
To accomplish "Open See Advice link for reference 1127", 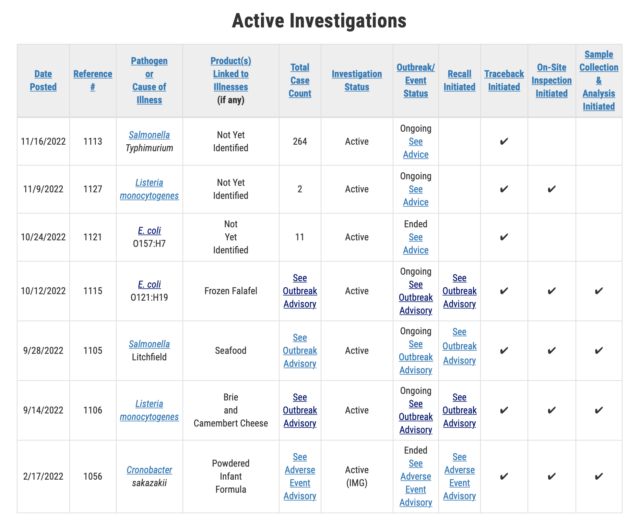I will click(x=416, y=196).
